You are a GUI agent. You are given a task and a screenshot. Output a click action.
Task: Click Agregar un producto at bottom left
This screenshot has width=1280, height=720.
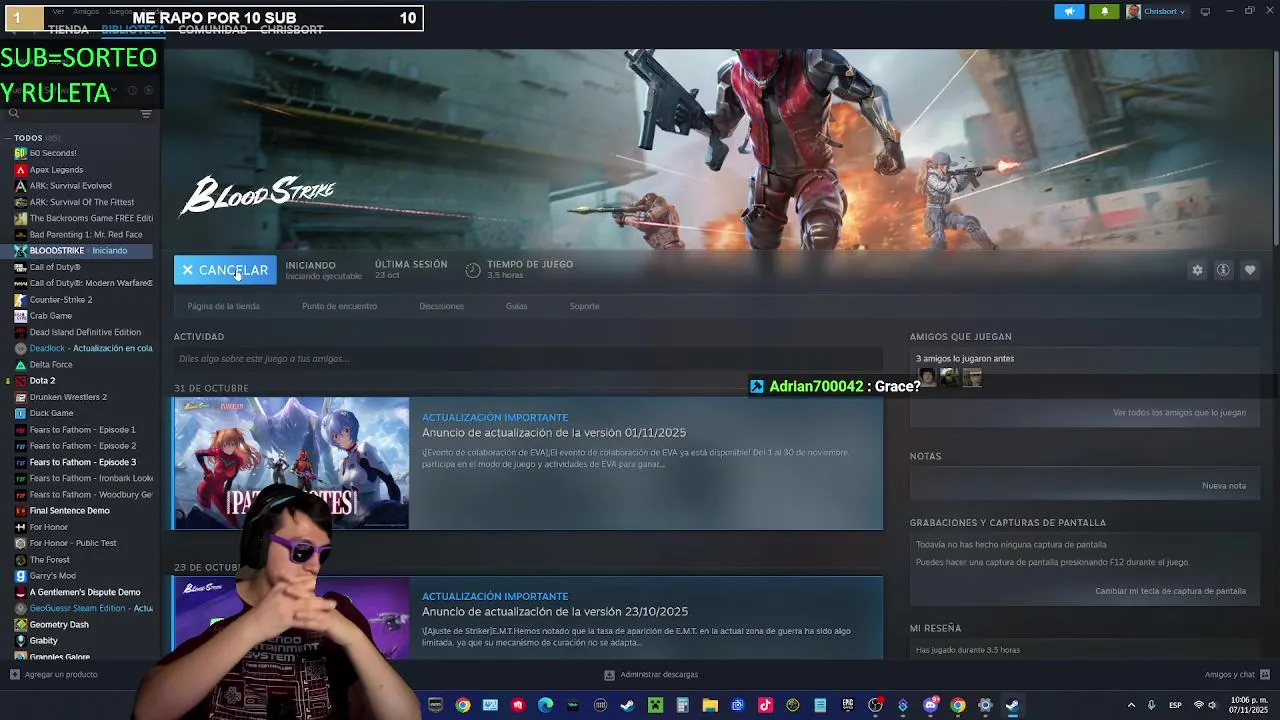pyautogui.click(x=54, y=675)
